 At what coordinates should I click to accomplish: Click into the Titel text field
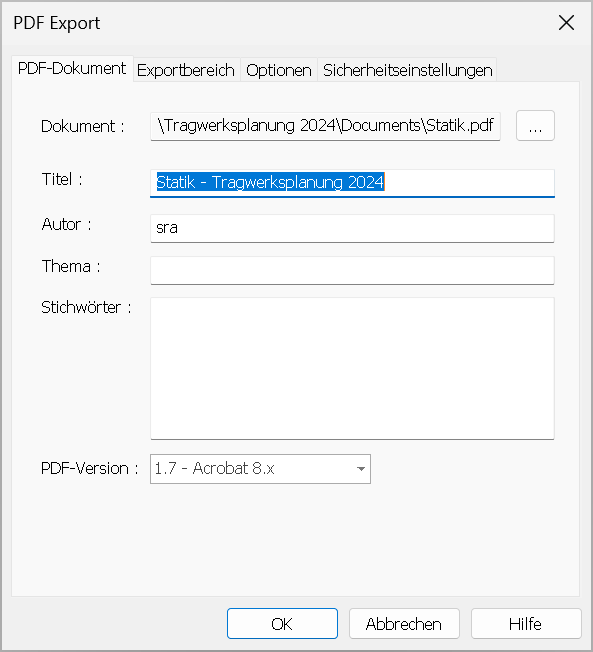click(352, 183)
